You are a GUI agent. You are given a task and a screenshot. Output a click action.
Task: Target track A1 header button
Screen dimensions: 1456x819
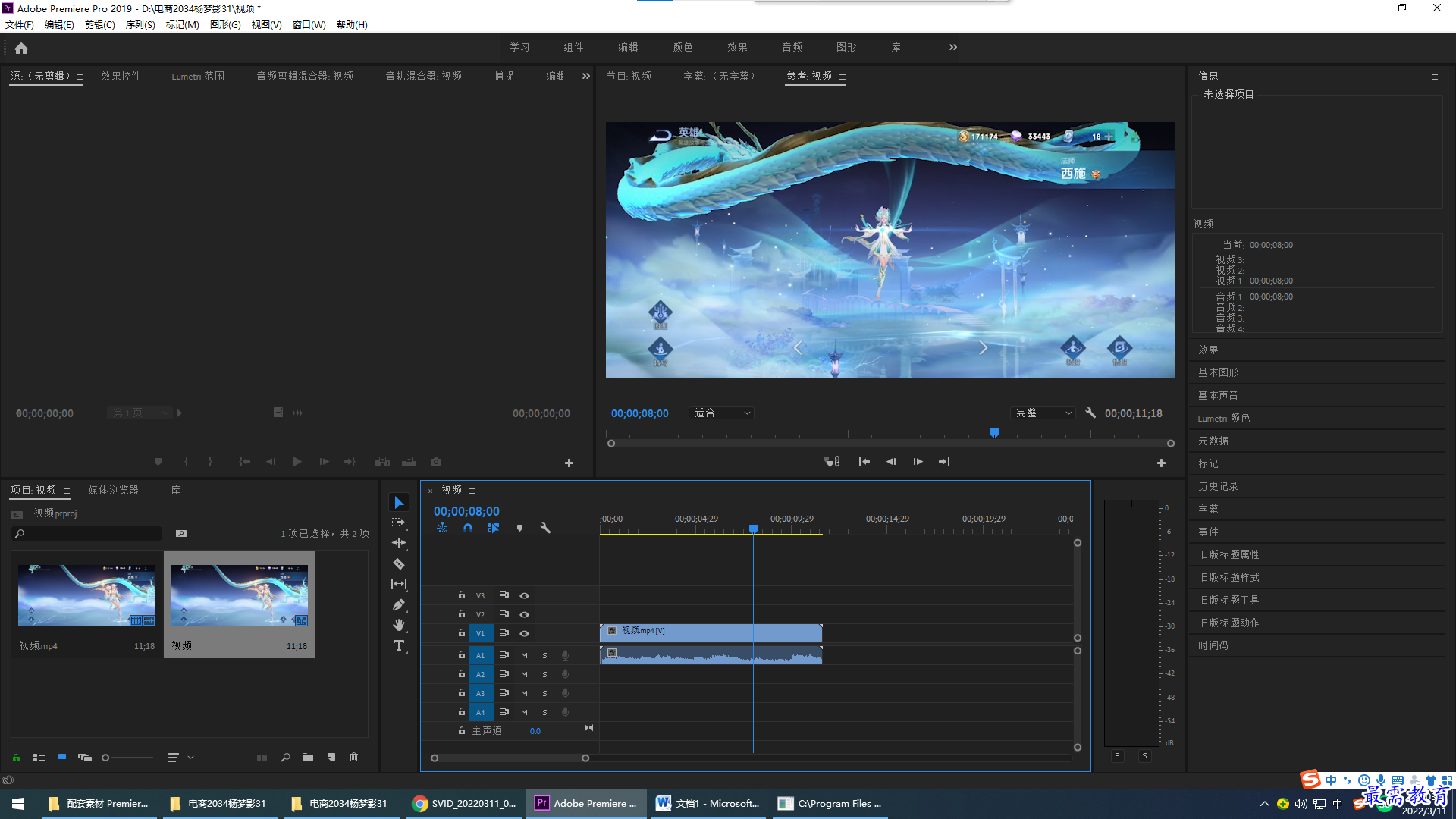480,655
